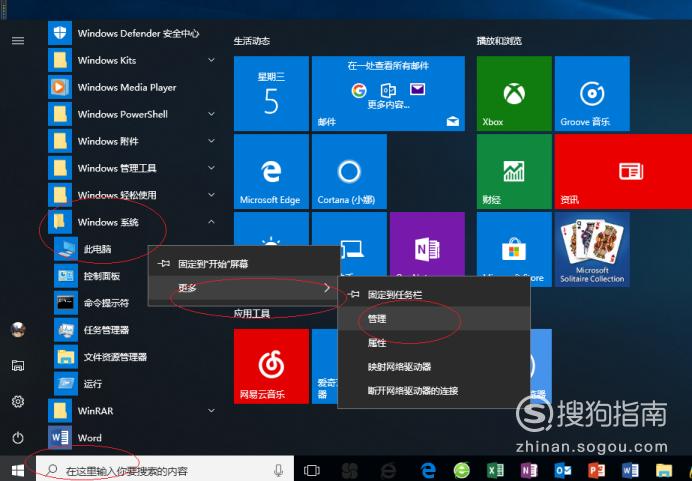This screenshot has width=692, height=481.
Task: Open the 网易云音乐 tile
Action: point(271,366)
